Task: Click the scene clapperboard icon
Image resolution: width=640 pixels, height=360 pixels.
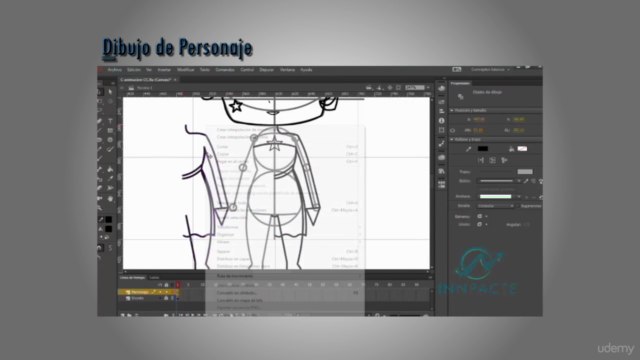Action: (x=131, y=88)
